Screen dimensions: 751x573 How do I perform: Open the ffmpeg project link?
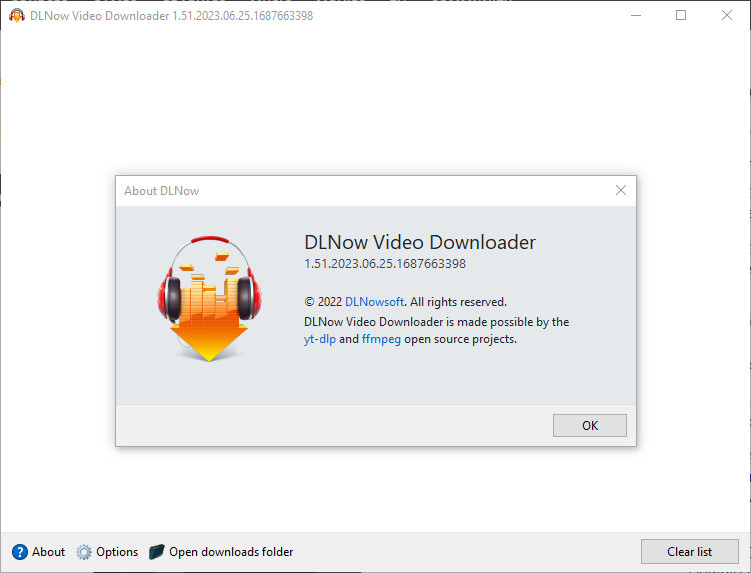[x=381, y=339]
